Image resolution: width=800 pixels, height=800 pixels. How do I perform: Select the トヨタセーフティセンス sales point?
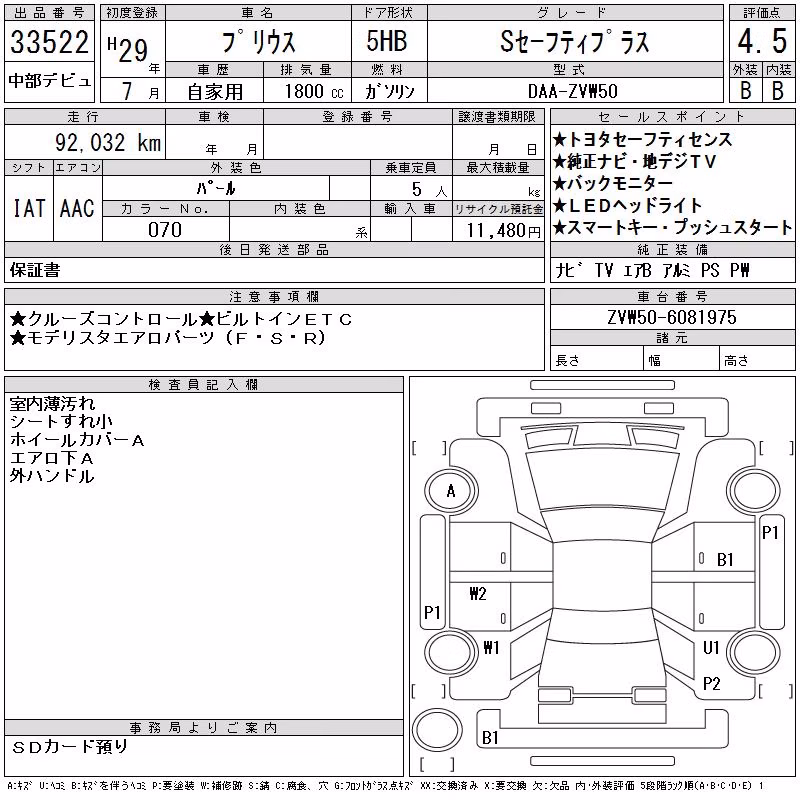pyautogui.click(x=643, y=139)
